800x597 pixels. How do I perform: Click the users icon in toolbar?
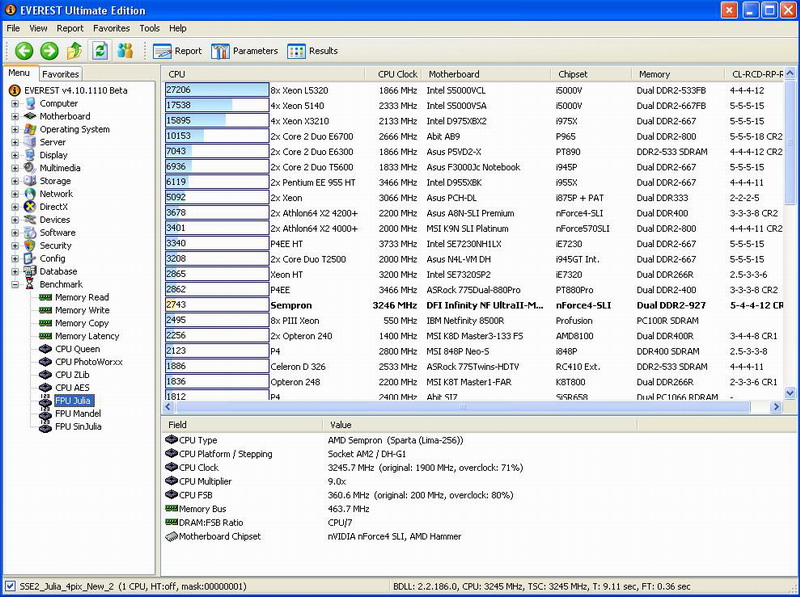click(x=125, y=51)
